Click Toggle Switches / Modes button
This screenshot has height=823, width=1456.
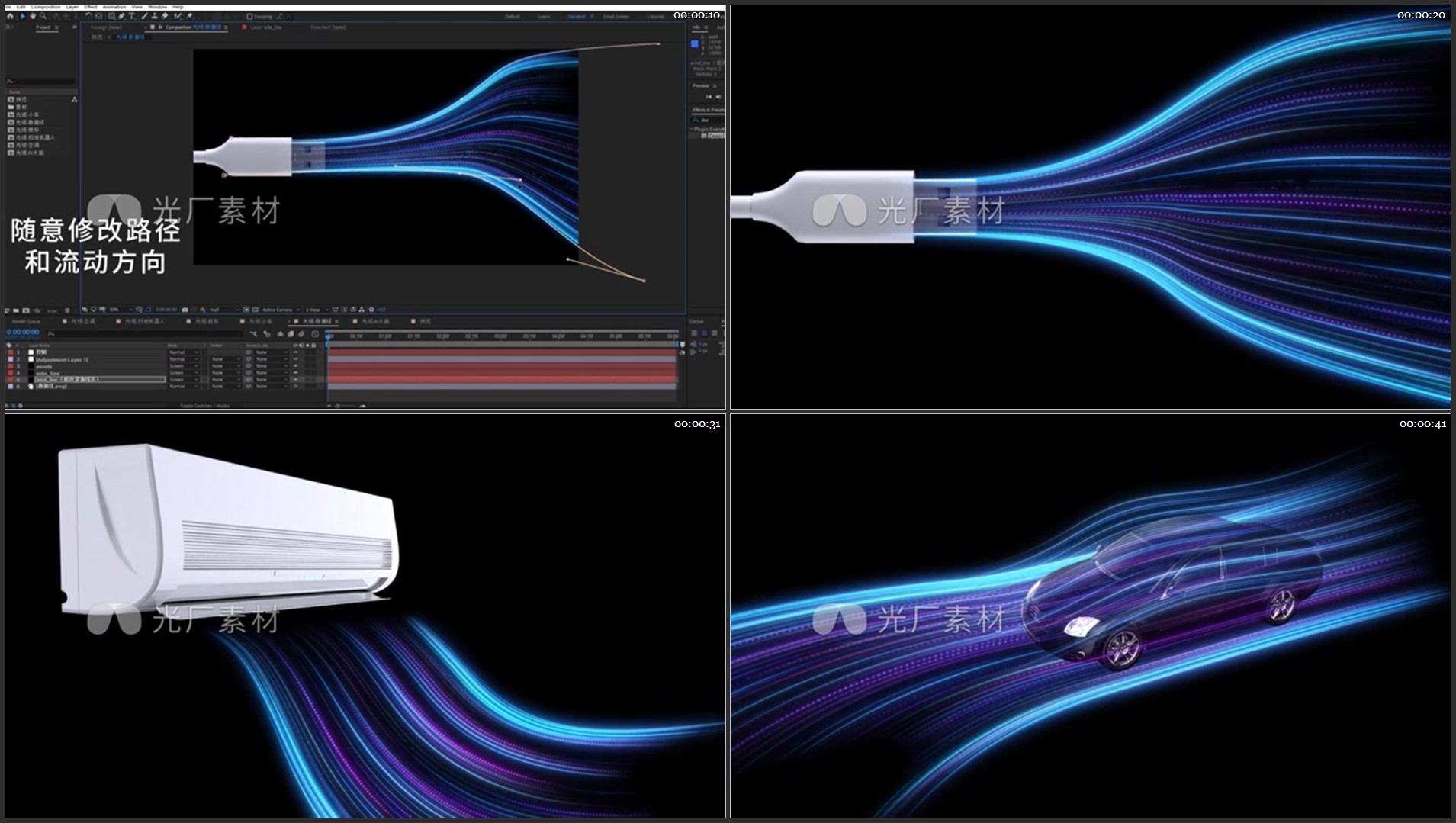204,406
